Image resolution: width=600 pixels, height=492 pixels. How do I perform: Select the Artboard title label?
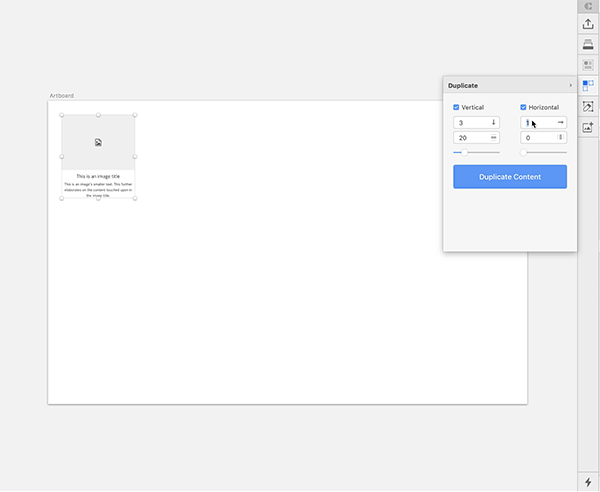62,95
